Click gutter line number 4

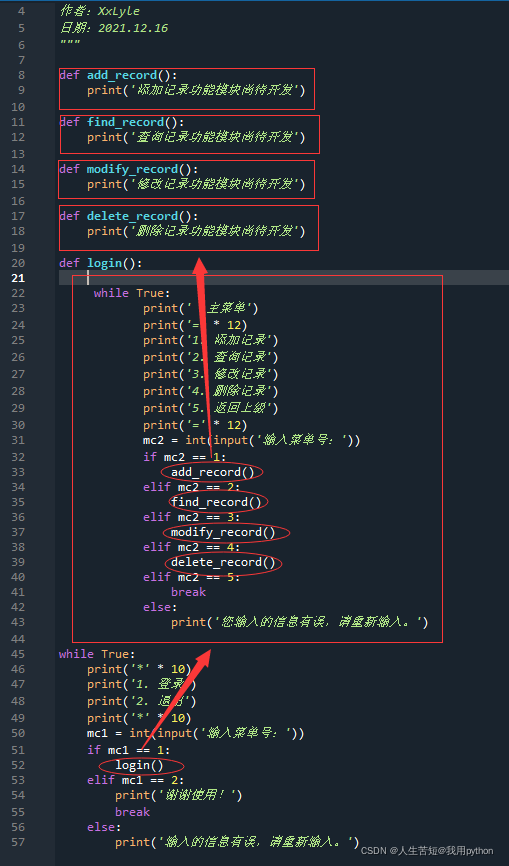coord(22,11)
